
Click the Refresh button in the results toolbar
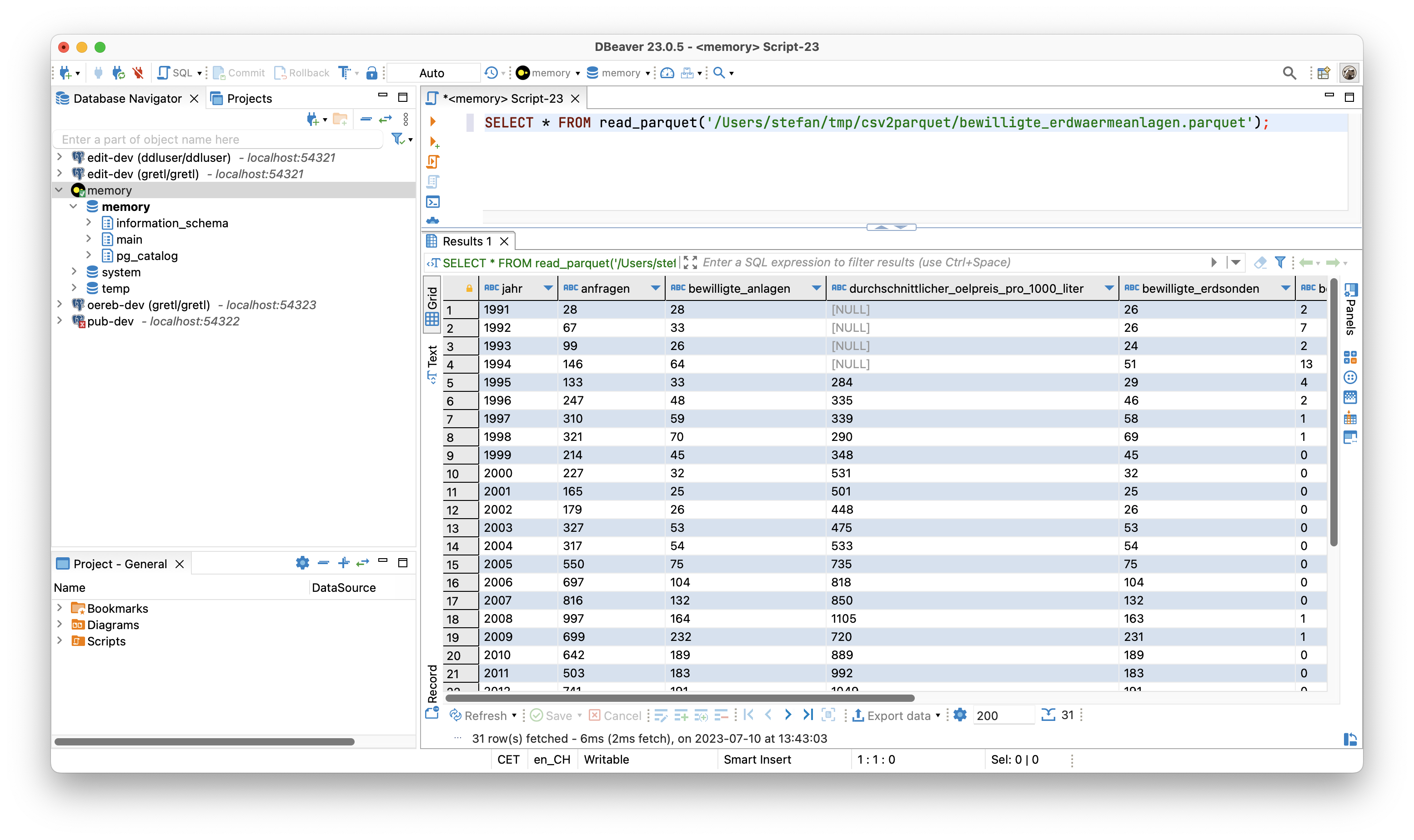click(478, 715)
